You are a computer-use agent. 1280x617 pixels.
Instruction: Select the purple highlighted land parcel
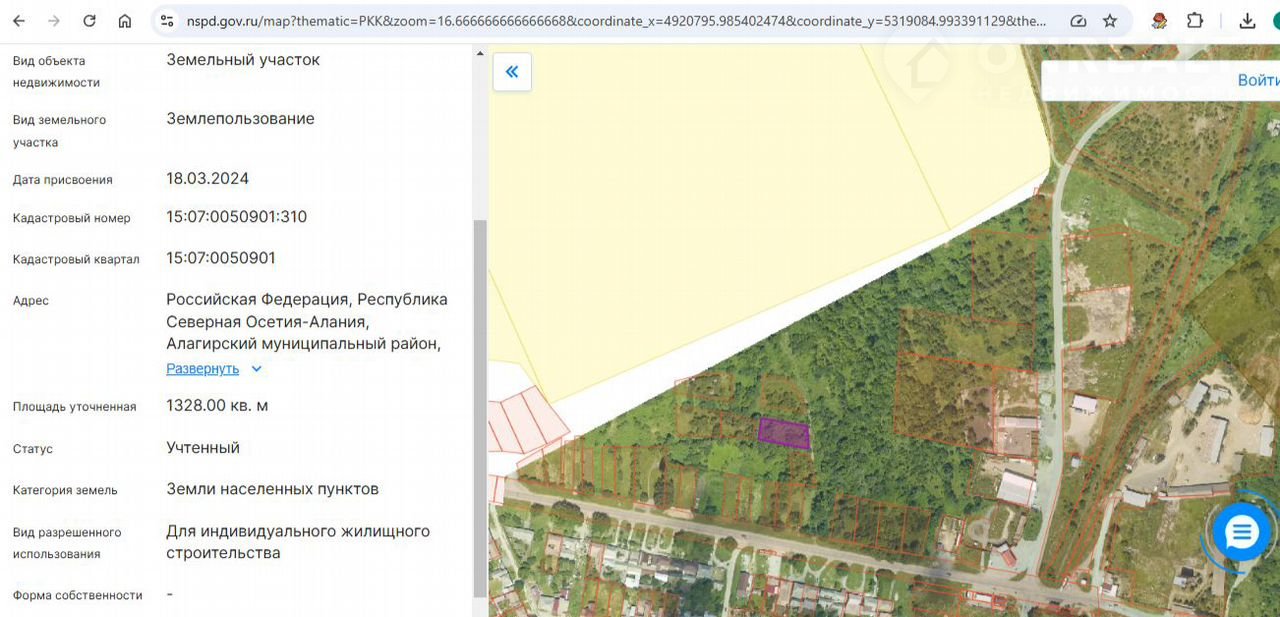click(x=783, y=433)
